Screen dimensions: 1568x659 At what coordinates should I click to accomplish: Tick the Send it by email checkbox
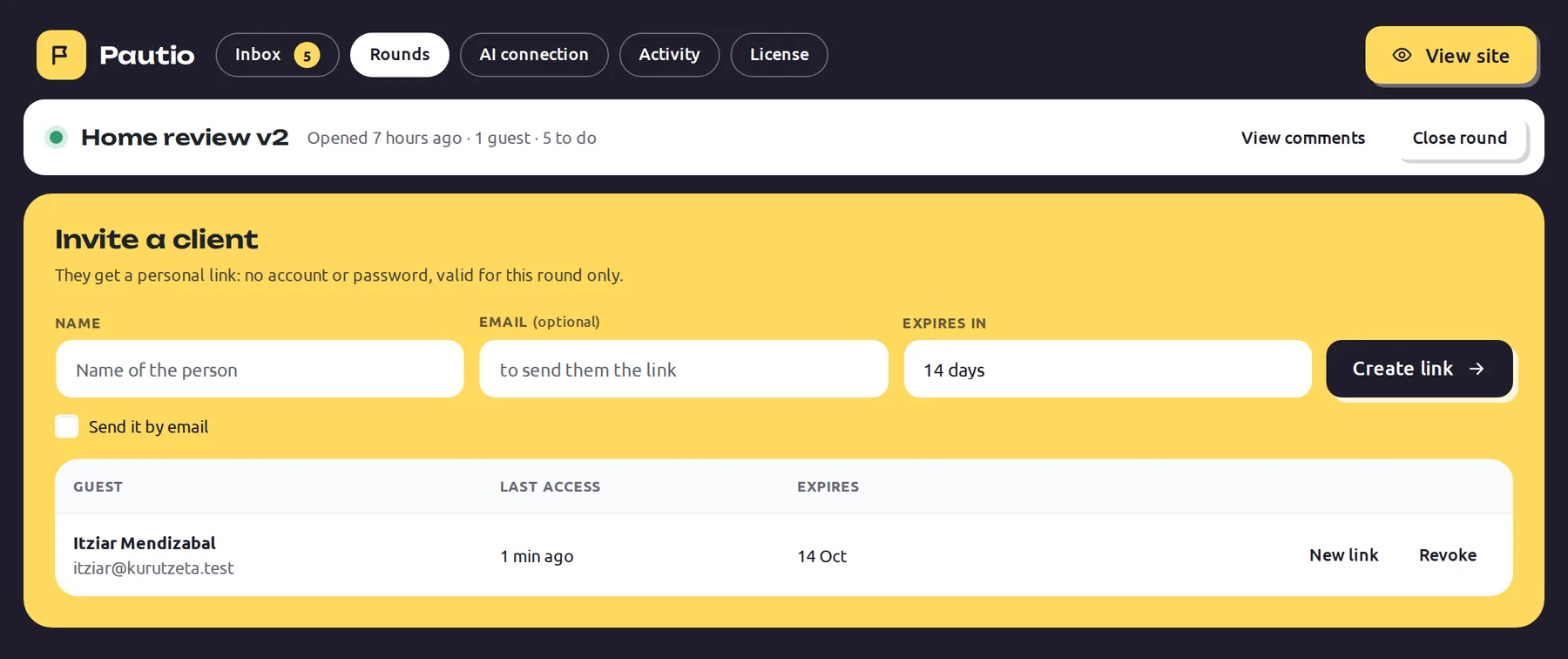(x=67, y=426)
